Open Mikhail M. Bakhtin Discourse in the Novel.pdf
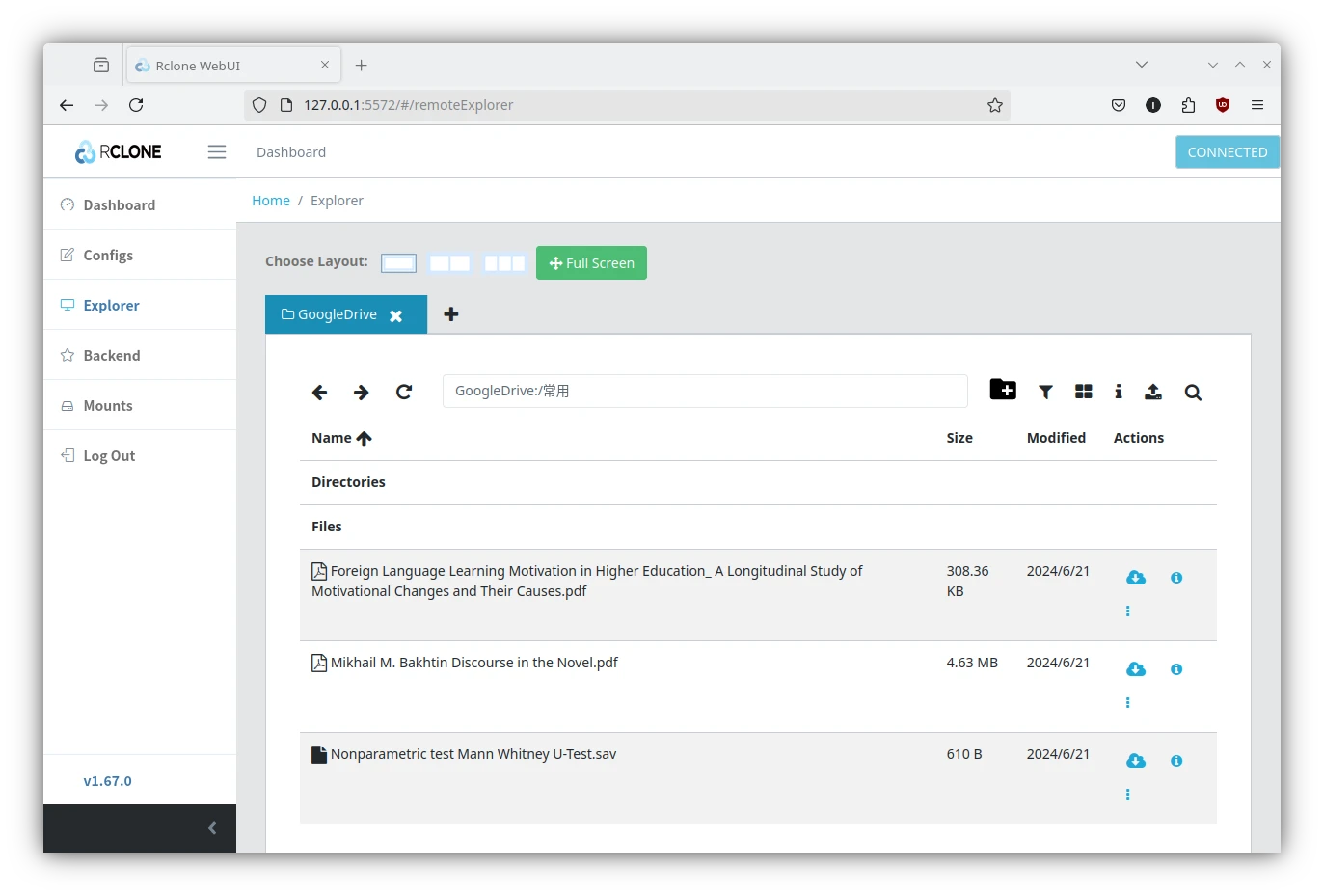Screen dimensions: 1324x896 click(465, 663)
